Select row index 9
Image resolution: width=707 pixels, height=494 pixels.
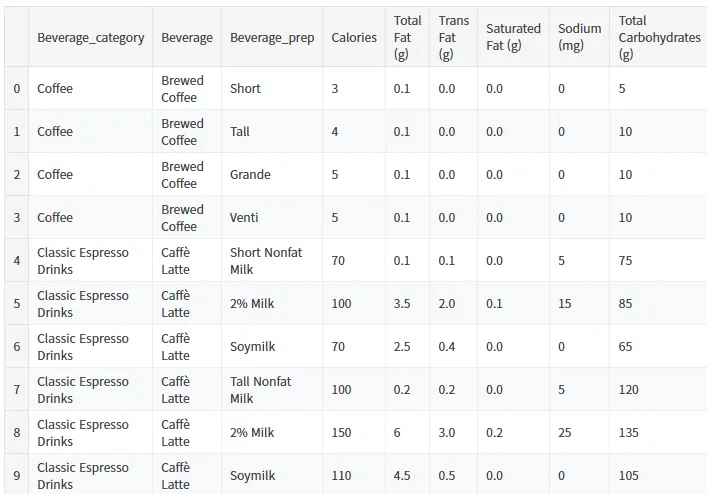(17, 476)
